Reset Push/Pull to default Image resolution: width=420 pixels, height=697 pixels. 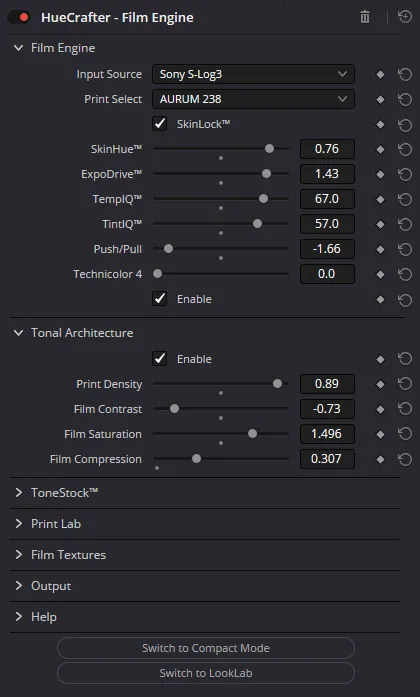405,249
